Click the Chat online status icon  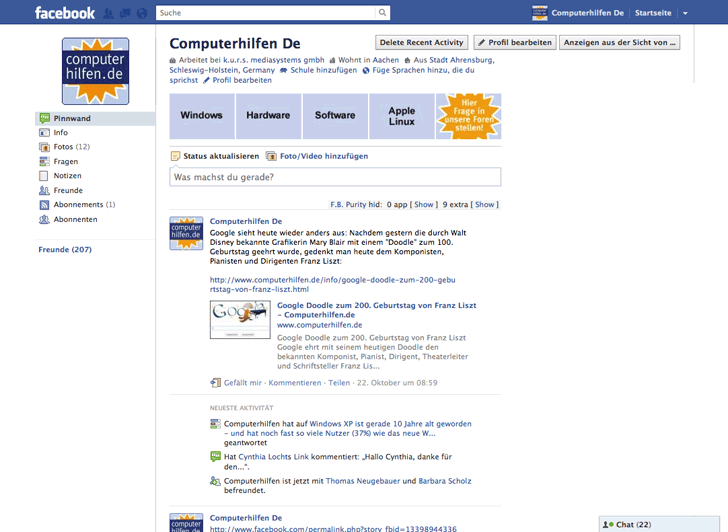[x=608, y=525]
